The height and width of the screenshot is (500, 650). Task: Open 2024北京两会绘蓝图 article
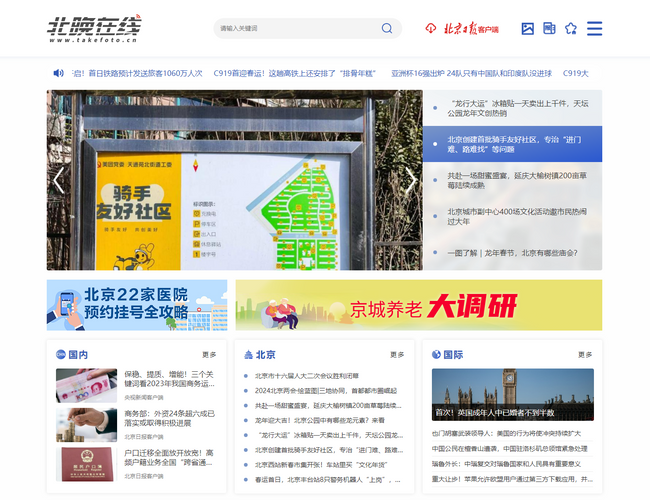tap(325, 391)
